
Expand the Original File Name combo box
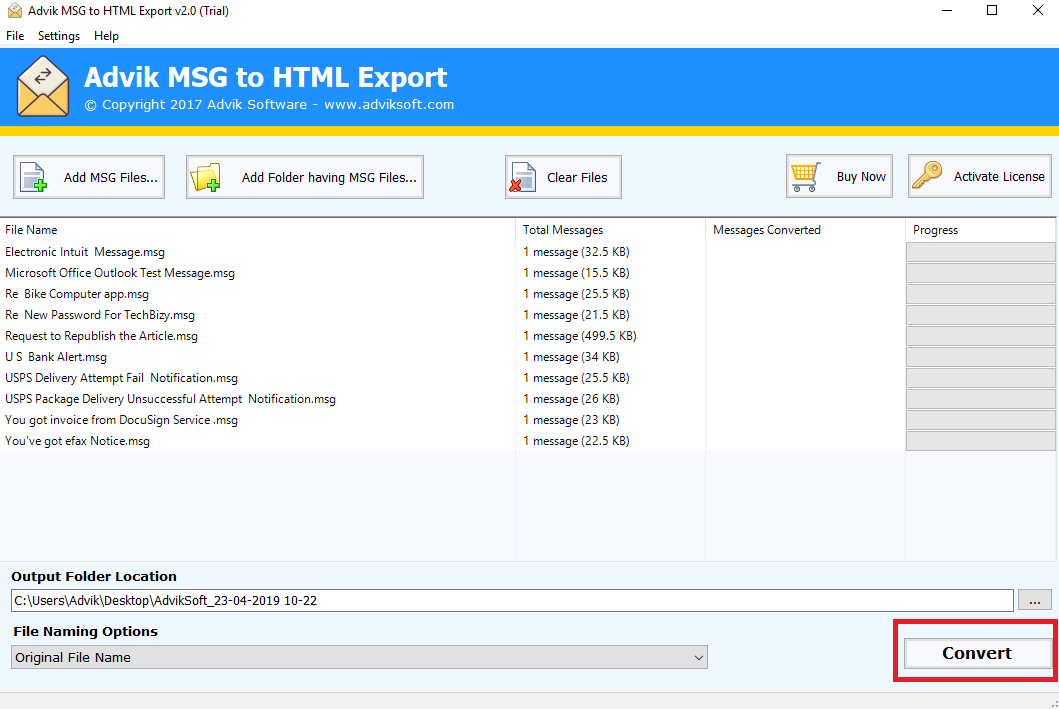[x=357, y=657]
